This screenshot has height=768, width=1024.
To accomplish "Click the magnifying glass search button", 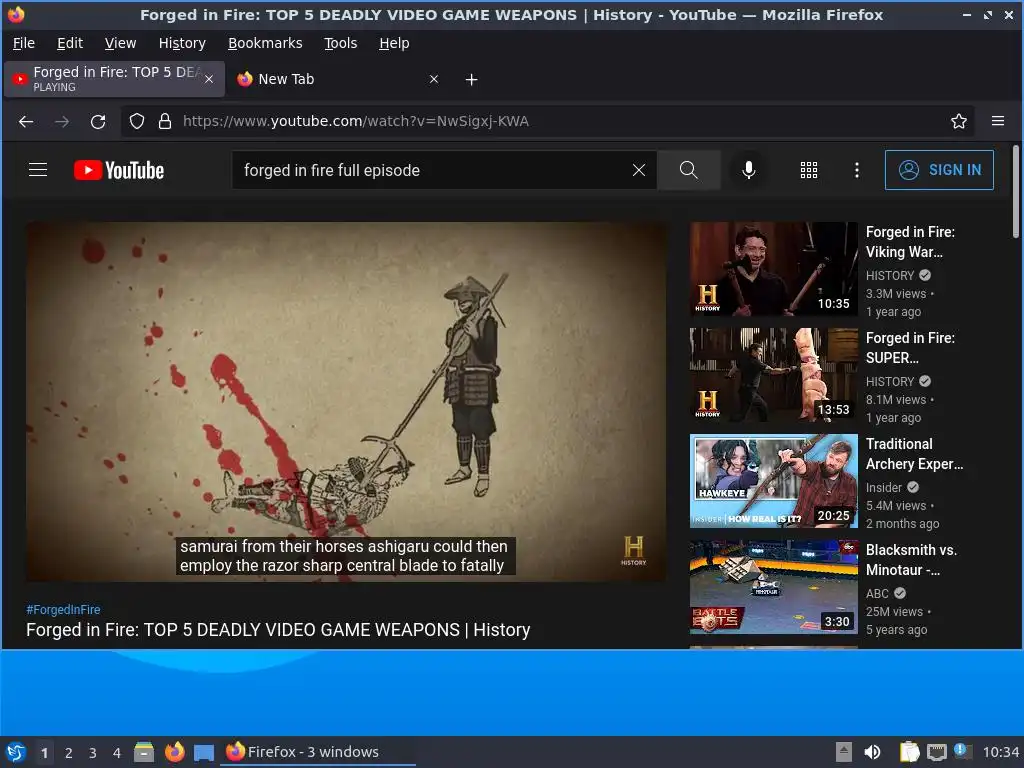I will click(x=688, y=170).
